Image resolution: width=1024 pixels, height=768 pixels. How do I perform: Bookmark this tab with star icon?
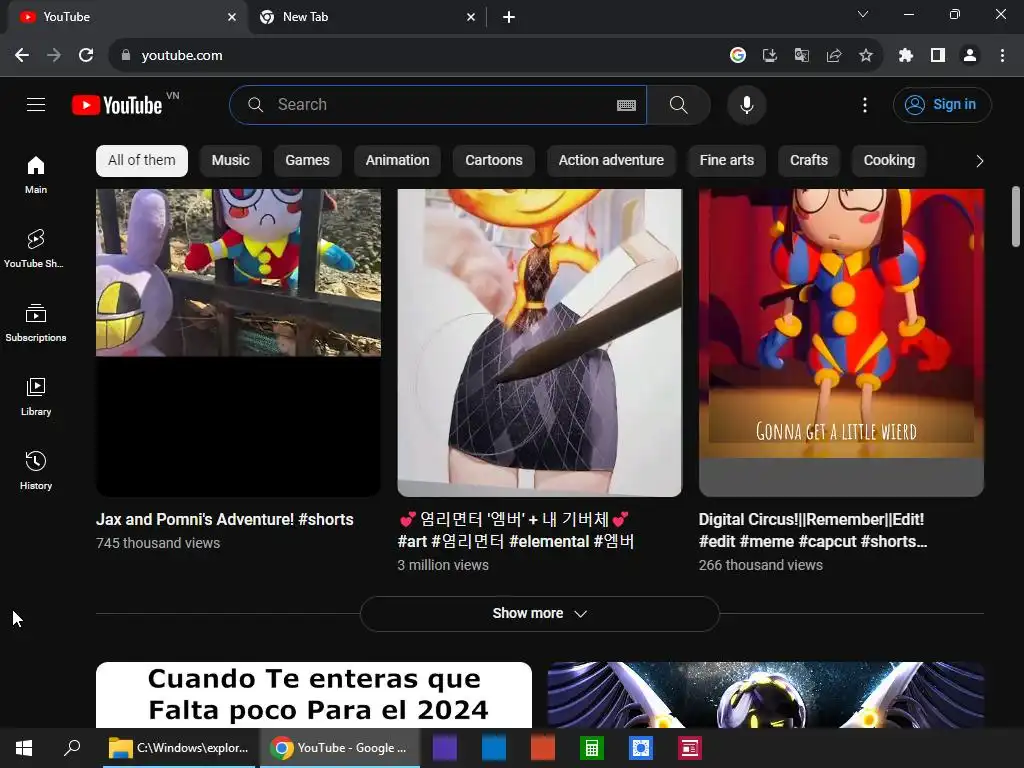click(x=866, y=56)
